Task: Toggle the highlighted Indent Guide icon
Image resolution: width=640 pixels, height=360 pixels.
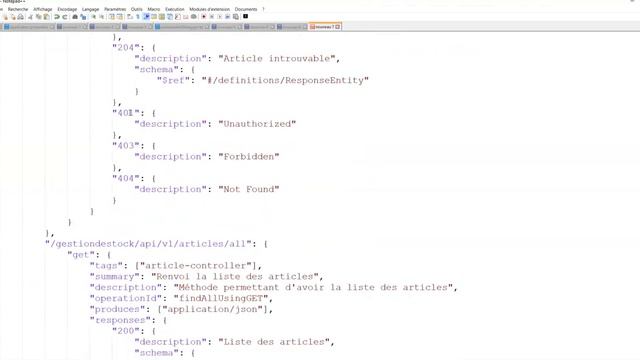Action: 146,17
